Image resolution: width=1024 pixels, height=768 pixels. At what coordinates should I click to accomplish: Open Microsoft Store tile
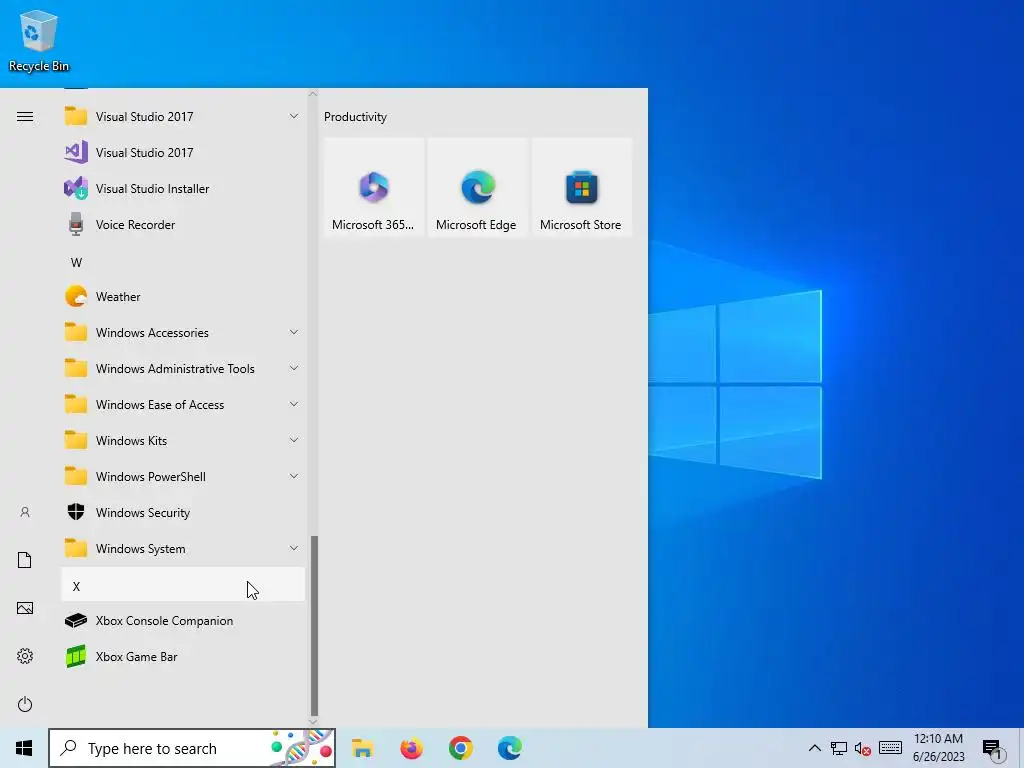[x=582, y=187]
